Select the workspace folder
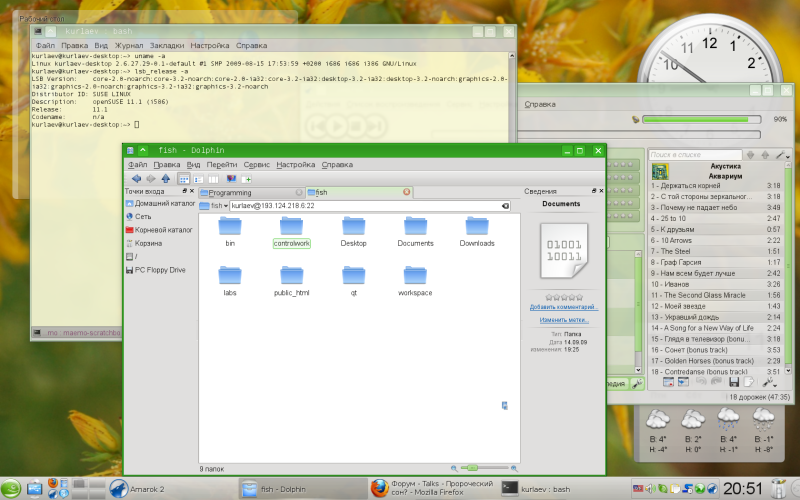The height and width of the screenshot is (500, 800). [x=415, y=281]
